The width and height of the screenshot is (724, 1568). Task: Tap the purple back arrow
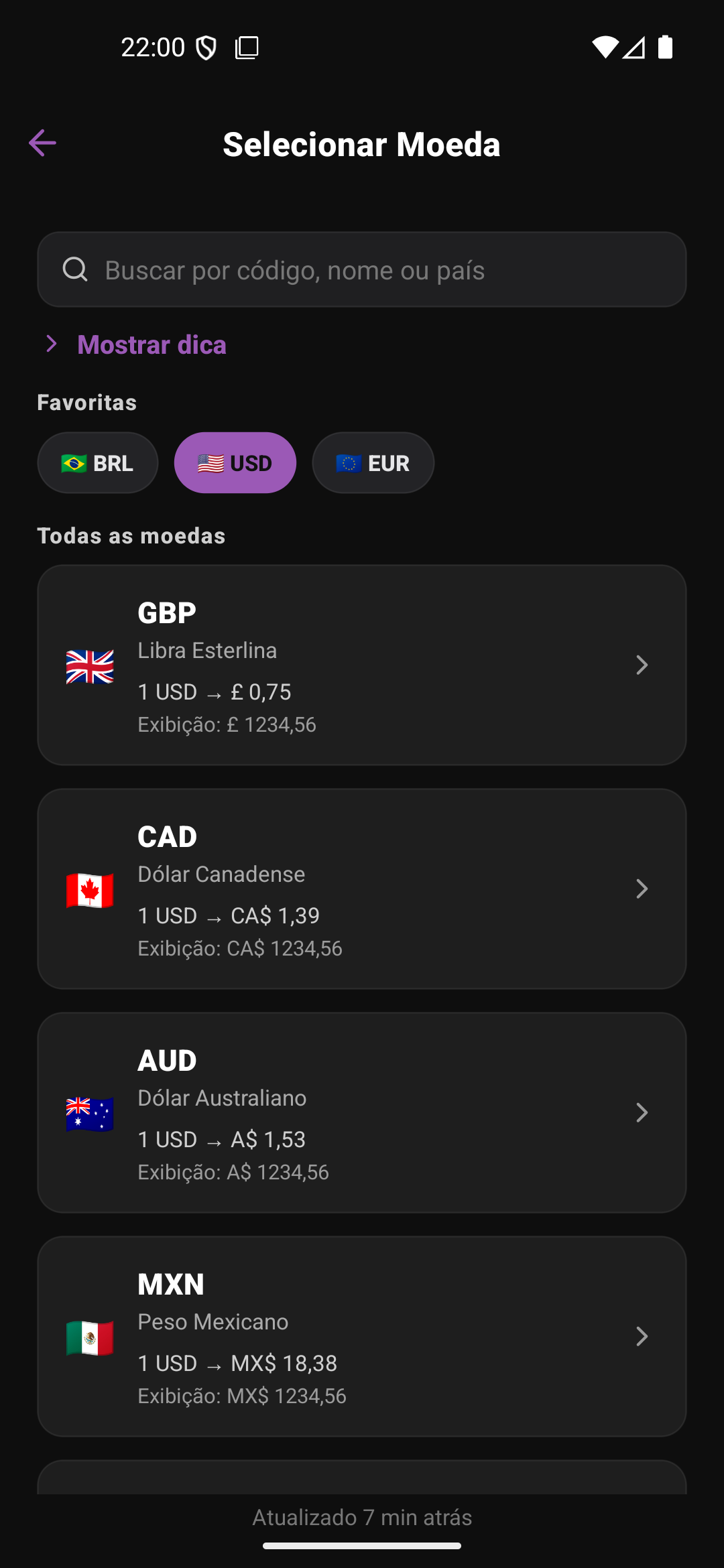[x=42, y=143]
